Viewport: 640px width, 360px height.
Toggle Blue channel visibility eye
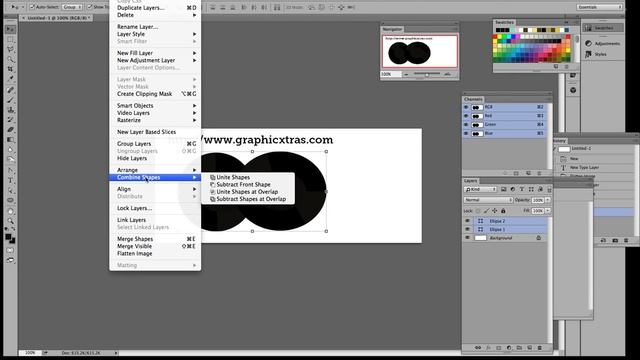point(466,133)
